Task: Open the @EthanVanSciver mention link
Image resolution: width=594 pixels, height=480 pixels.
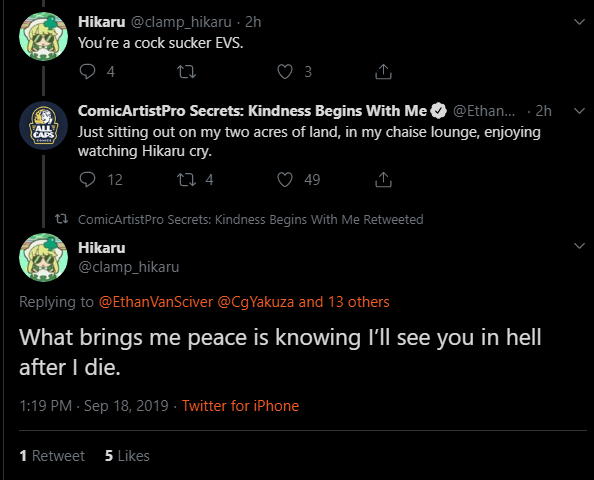Action: tap(156, 302)
